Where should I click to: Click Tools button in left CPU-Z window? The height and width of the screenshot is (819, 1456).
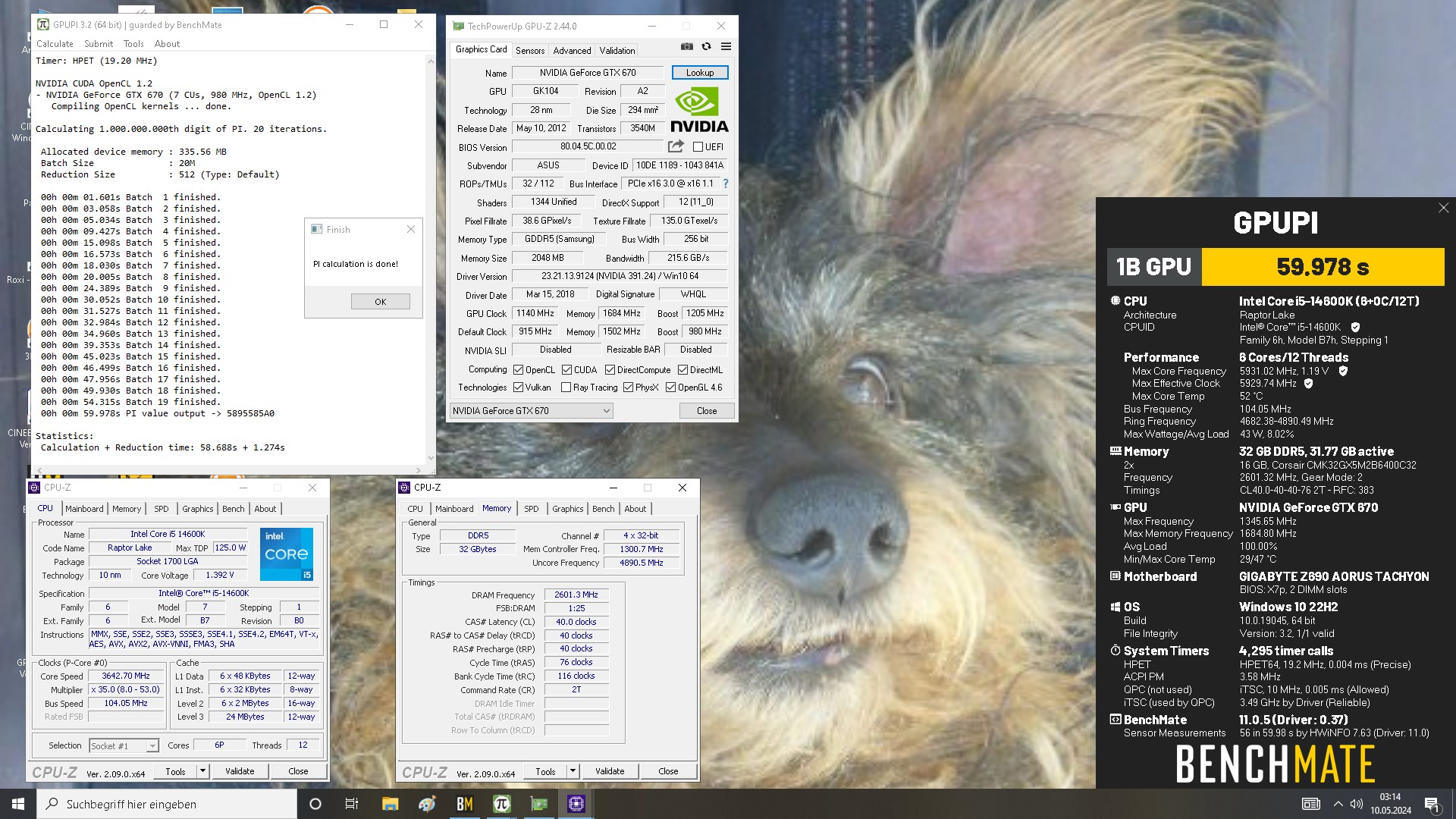[x=175, y=771]
